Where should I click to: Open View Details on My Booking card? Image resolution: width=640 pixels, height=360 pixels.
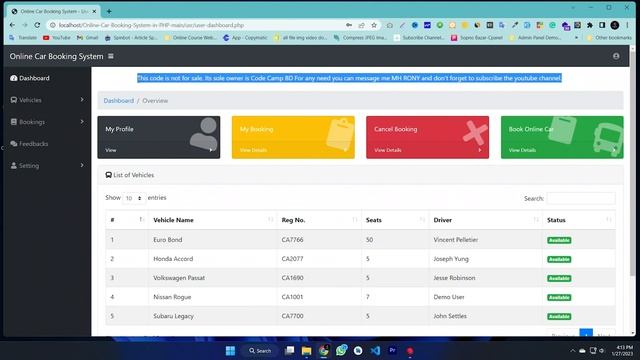tap(253, 150)
